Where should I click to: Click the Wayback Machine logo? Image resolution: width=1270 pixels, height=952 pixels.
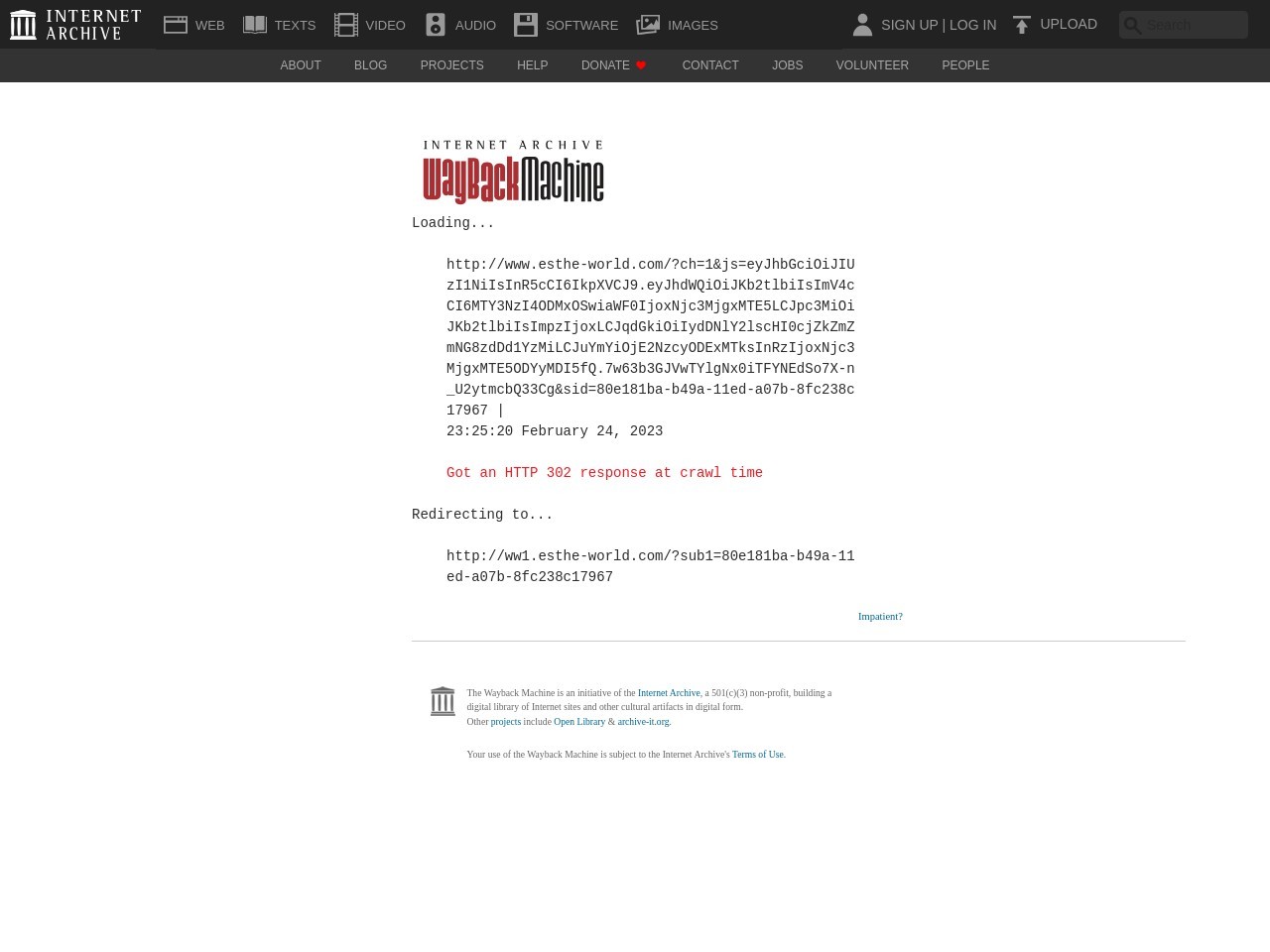(x=513, y=172)
